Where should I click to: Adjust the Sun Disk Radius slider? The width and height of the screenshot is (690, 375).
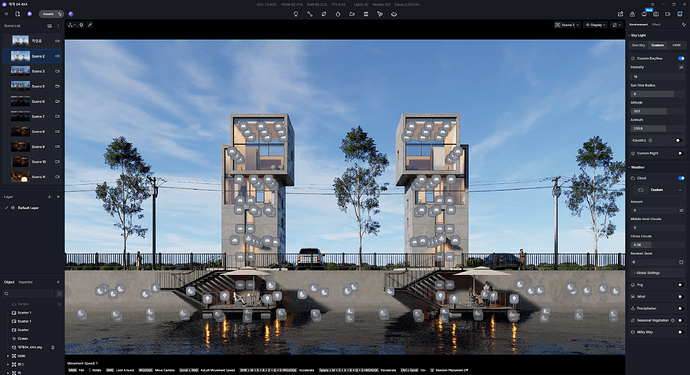click(657, 94)
